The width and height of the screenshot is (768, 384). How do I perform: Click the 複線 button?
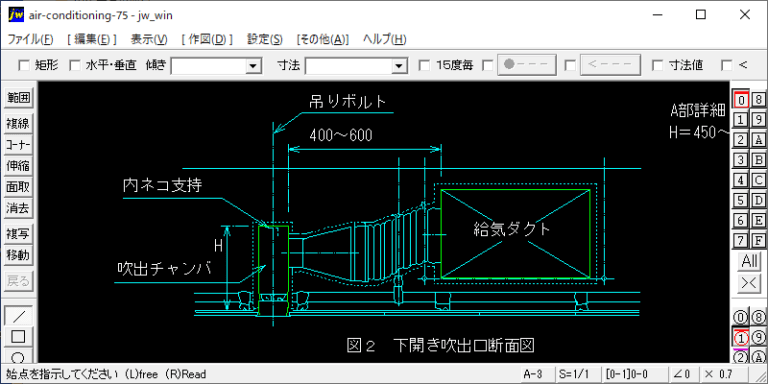pos(18,123)
